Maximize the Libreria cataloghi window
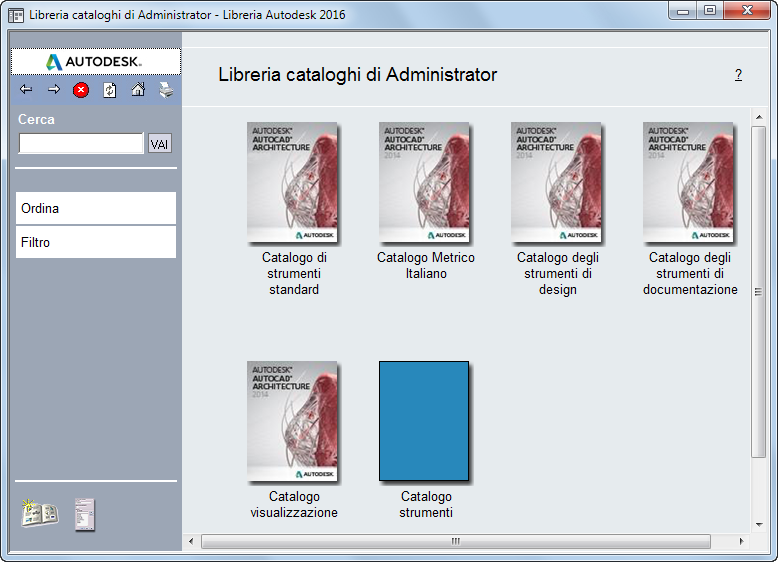This screenshot has height=562, width=778. point(710,10)
